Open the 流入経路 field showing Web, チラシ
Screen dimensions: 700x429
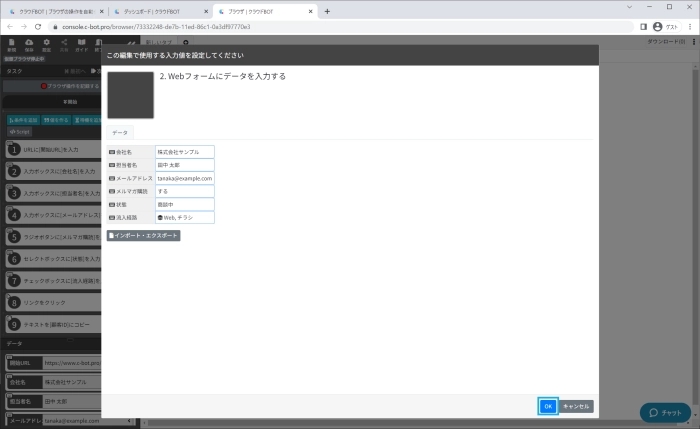point(185,217)
